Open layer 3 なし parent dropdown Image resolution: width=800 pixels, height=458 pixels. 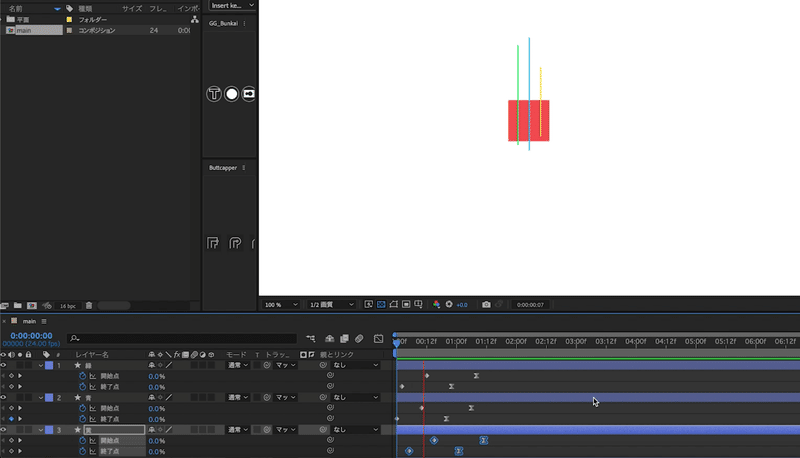click(x=356, y=429)
